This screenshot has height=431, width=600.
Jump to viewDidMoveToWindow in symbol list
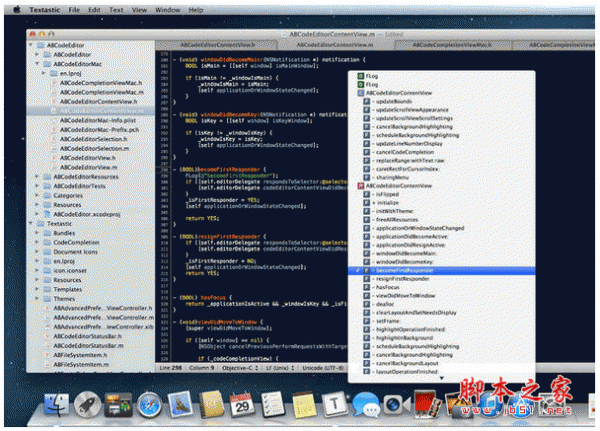point(406,295)
